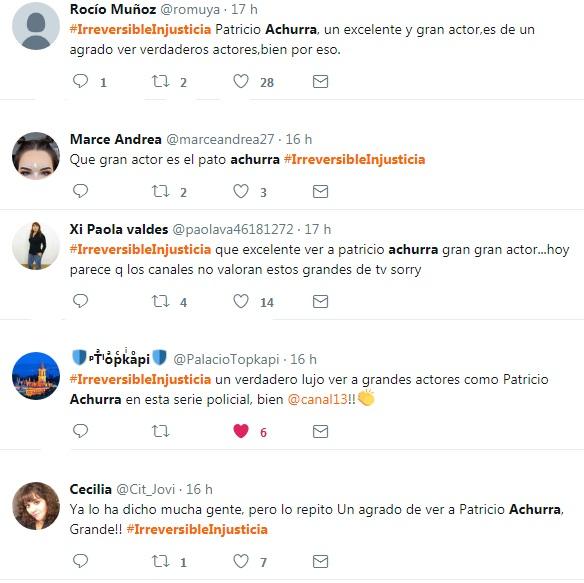Retweet the PalacioTopkapi tweet
Image resolution: width=584 pixels, height=583 pixels.
[x=161, y=431]
